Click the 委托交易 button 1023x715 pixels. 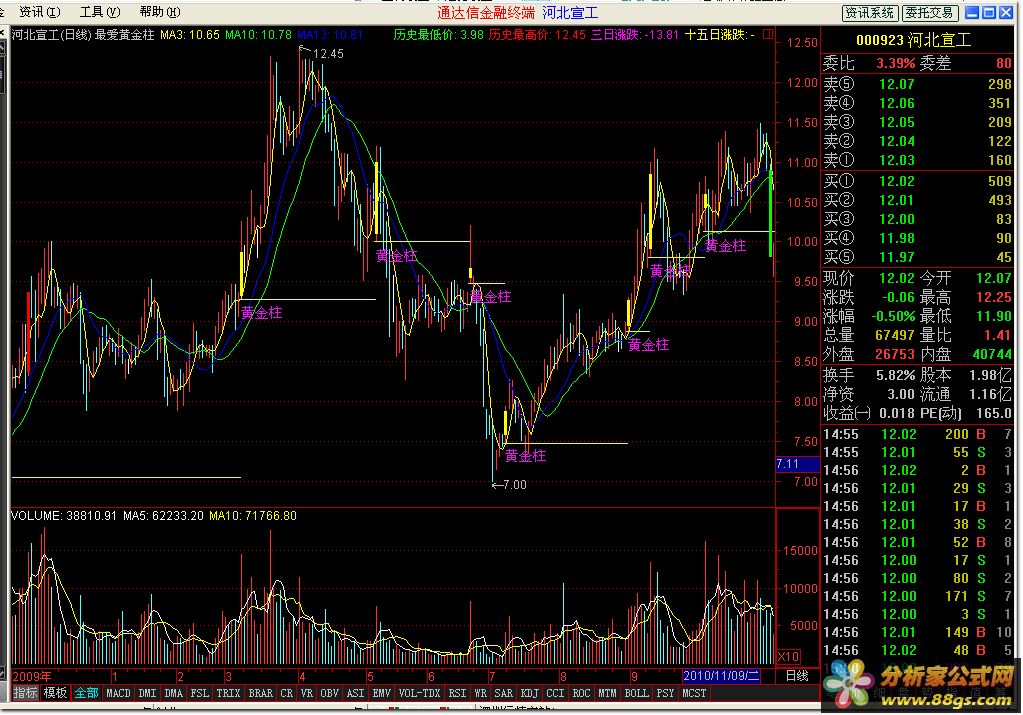pos(930,12)
